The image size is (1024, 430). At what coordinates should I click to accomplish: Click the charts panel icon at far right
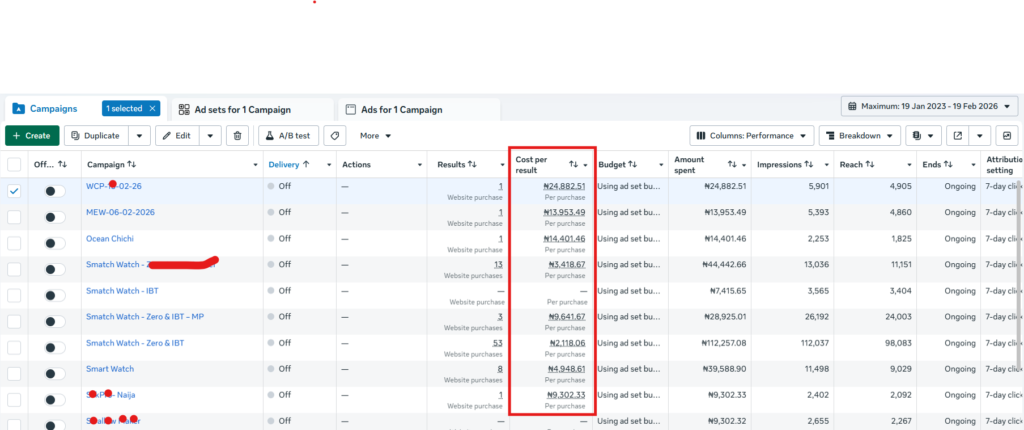pyautogui.click(x=1010, y=136)
